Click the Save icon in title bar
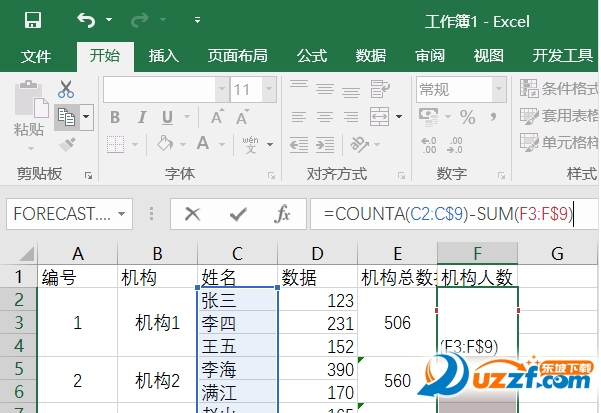Screen dimensions: 601x413 [x=32, y=20]
